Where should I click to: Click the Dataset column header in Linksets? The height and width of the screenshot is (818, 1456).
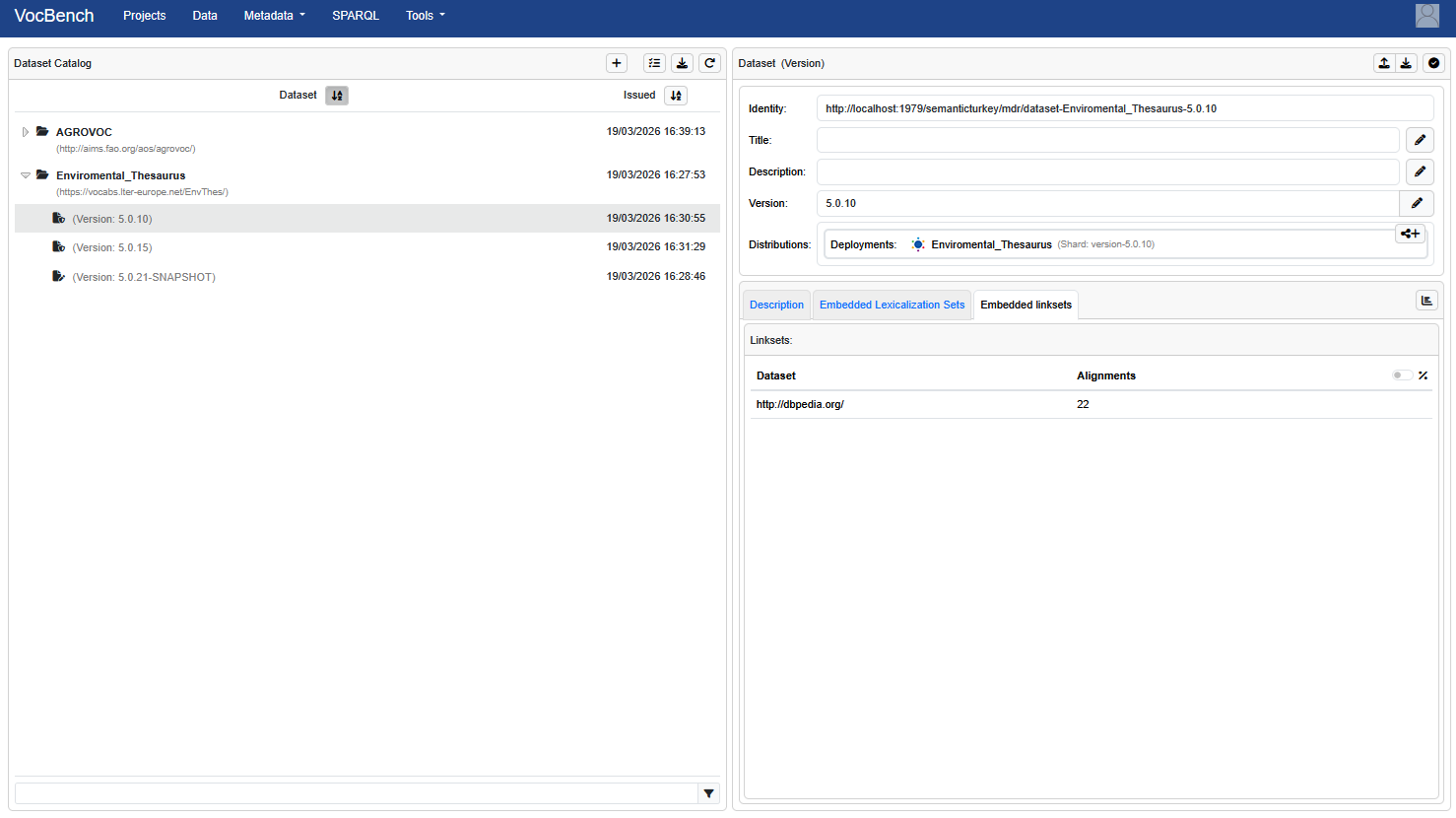click(775, 375)
